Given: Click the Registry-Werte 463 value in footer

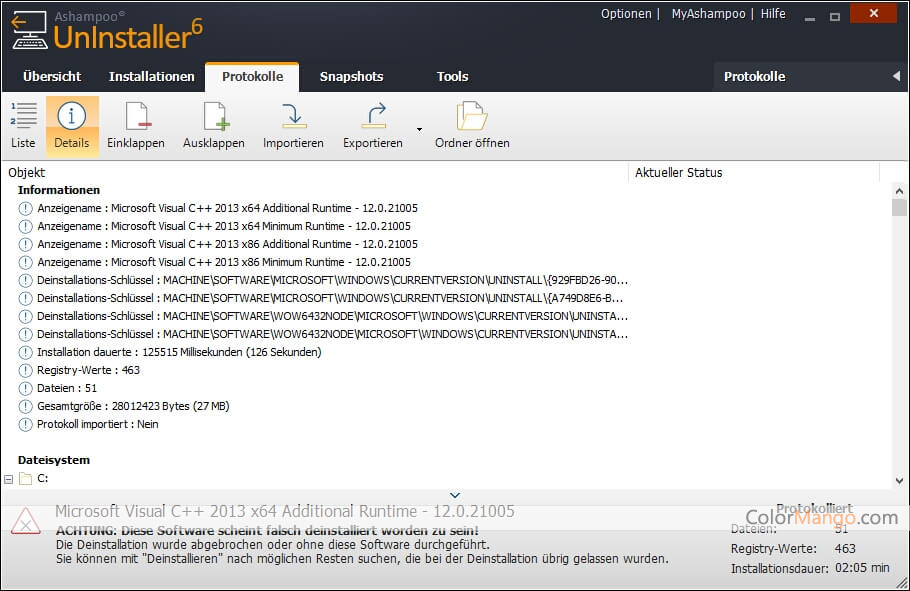Looking at the screenshot, I should pos(845,549).
